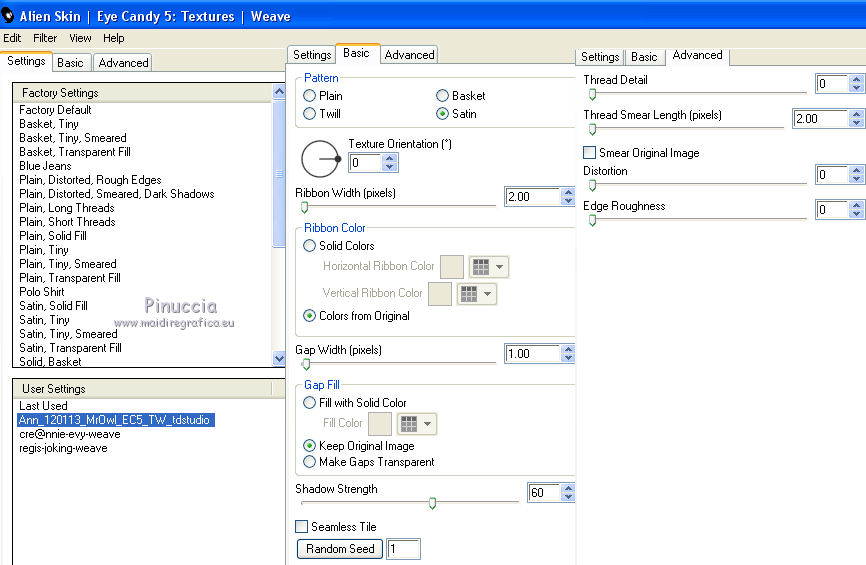Screen dimensions: 866x565
Task: Click the Texture Orientation angle dial
Action: pos(320,159)
